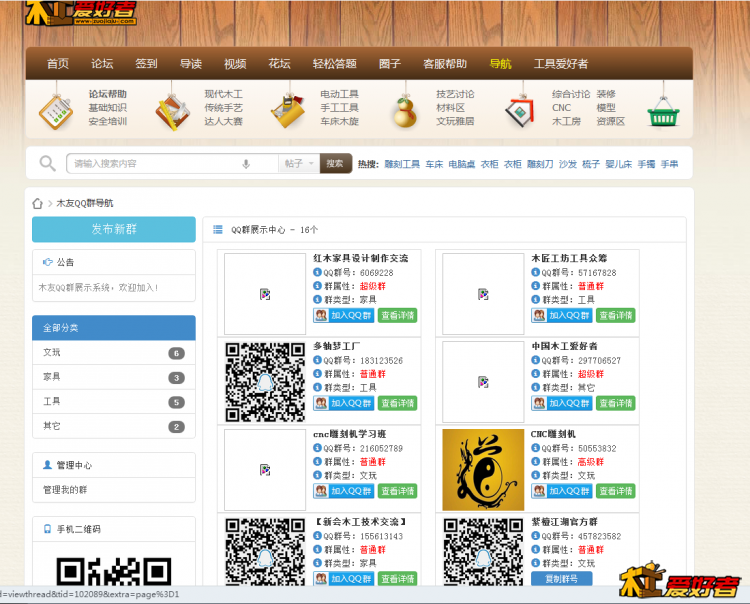
Task: View details of CNC雕刻机 group
Action: point(616,491)
